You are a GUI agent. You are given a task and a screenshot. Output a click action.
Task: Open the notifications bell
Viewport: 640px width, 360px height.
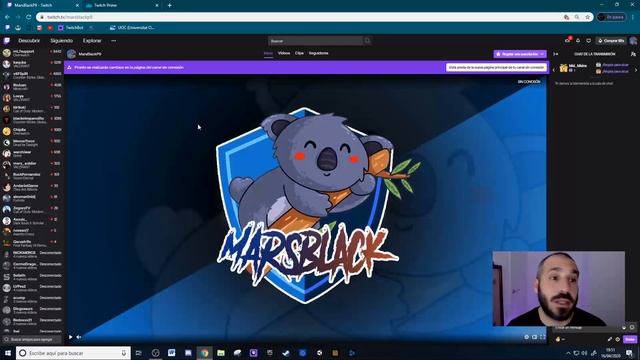(578, 40)
